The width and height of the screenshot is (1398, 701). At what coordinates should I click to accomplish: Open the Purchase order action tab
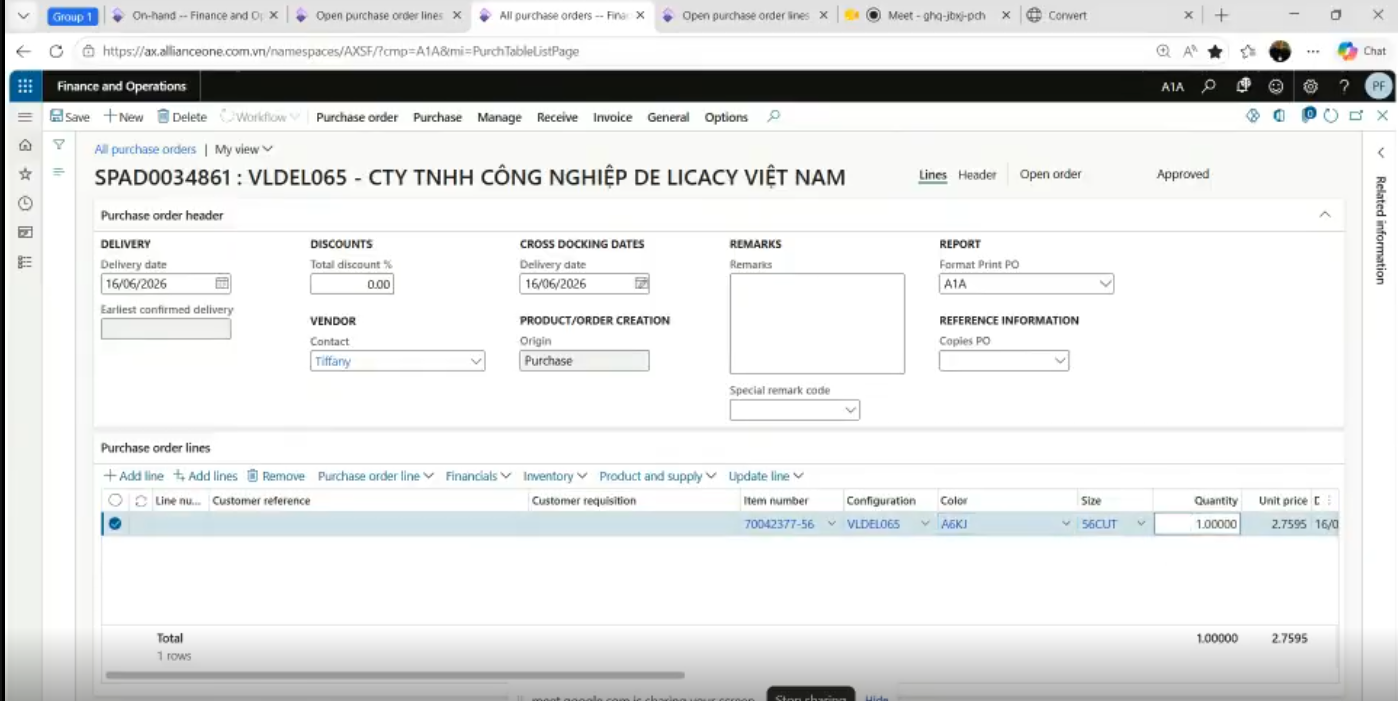coord(357,117)
